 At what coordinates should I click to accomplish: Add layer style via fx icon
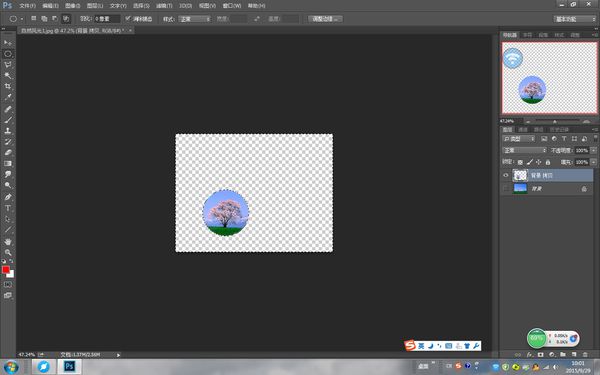529,354
